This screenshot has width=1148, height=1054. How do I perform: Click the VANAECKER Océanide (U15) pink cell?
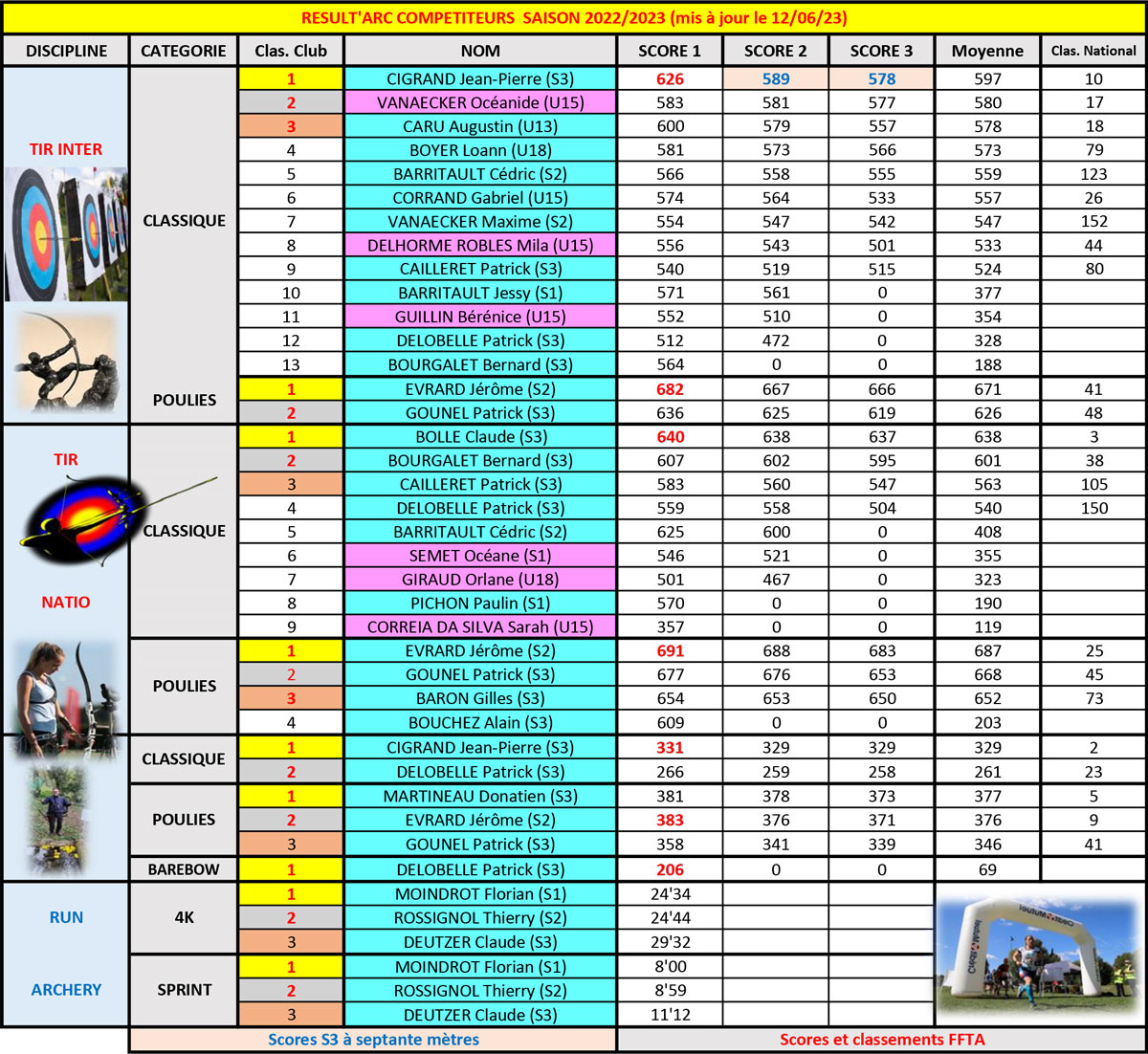click(x=480, y=102)
